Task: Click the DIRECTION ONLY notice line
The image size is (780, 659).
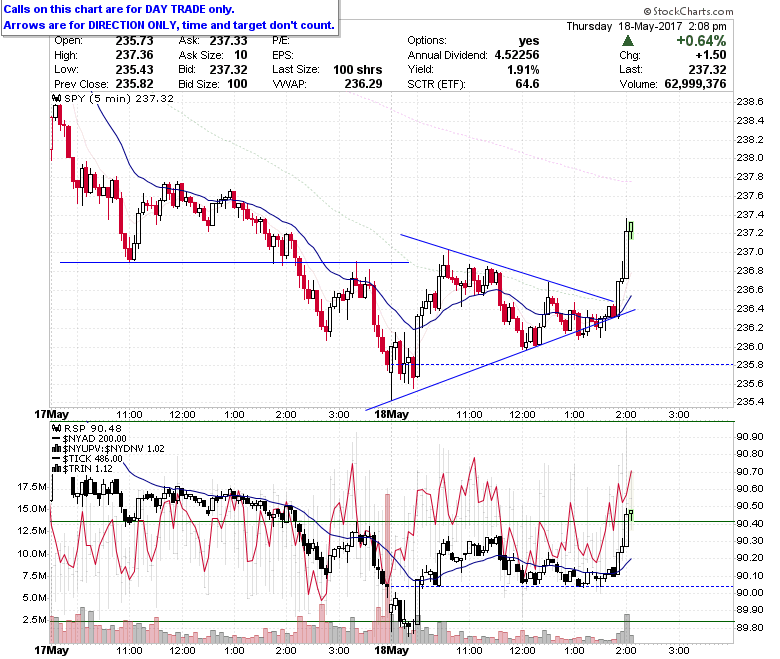Action: click(169, 25)
